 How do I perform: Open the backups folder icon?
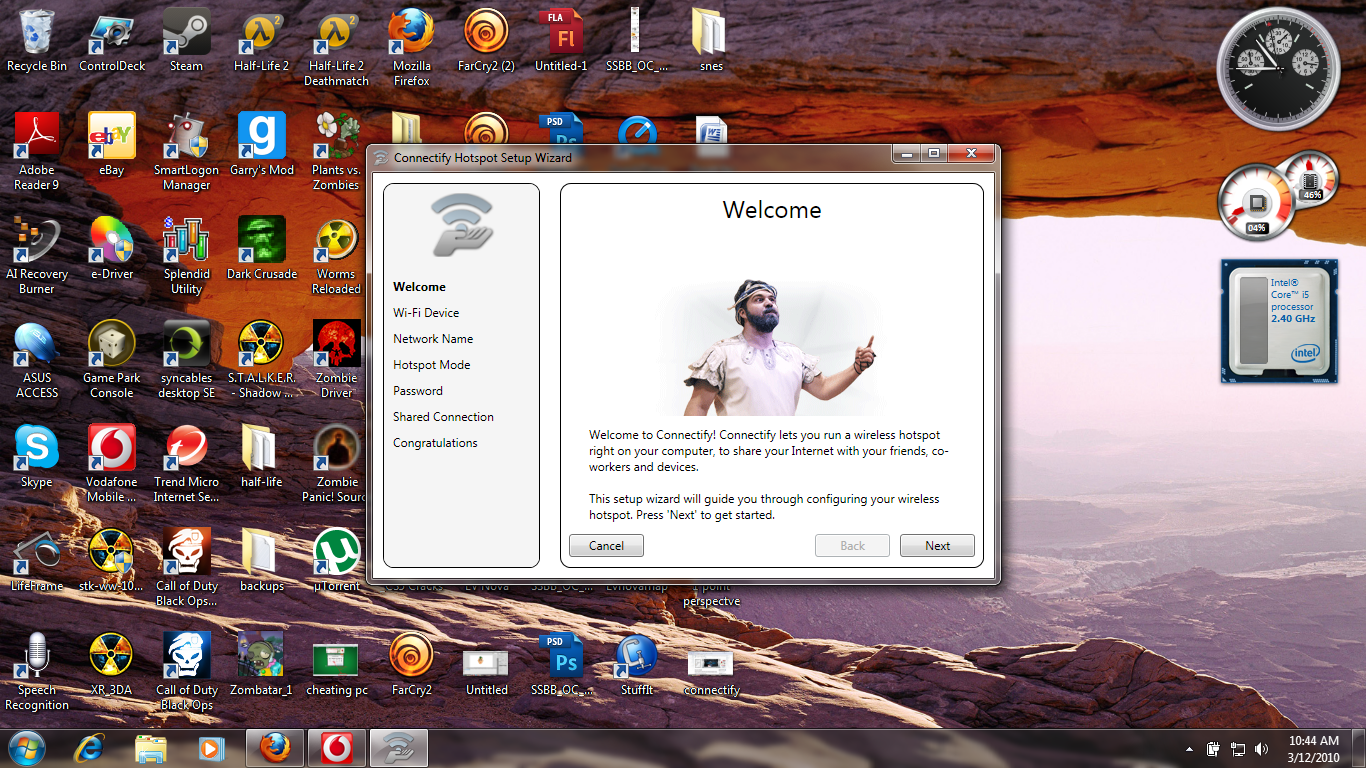click(262, 561)
